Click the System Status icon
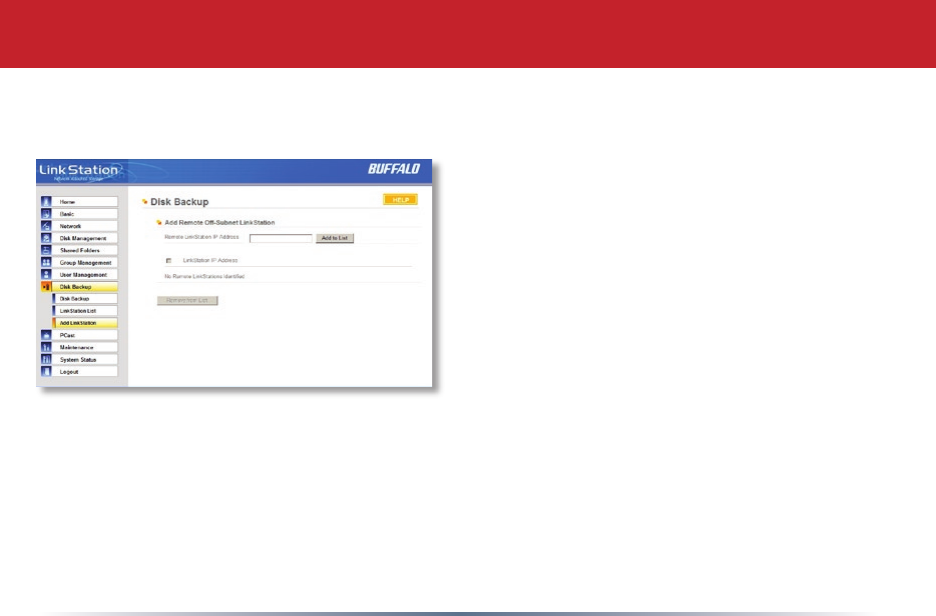 [x=46, y=359]
